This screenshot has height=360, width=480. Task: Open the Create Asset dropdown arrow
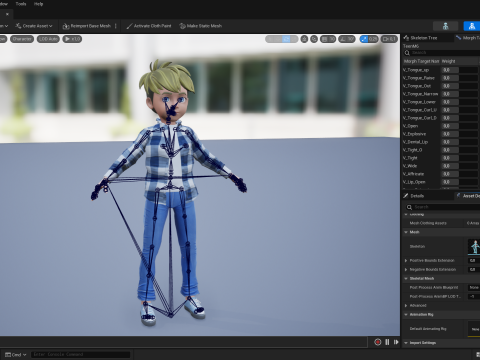tap(51, 26)
